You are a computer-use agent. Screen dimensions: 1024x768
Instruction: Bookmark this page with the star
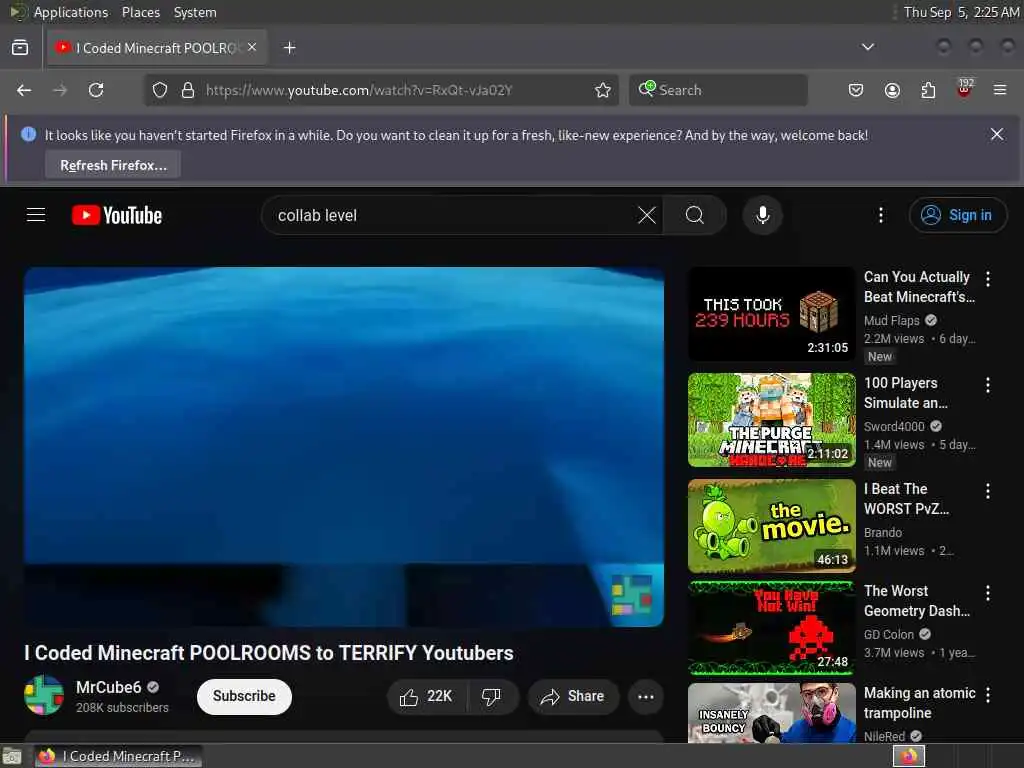click(x=603, y=90)
